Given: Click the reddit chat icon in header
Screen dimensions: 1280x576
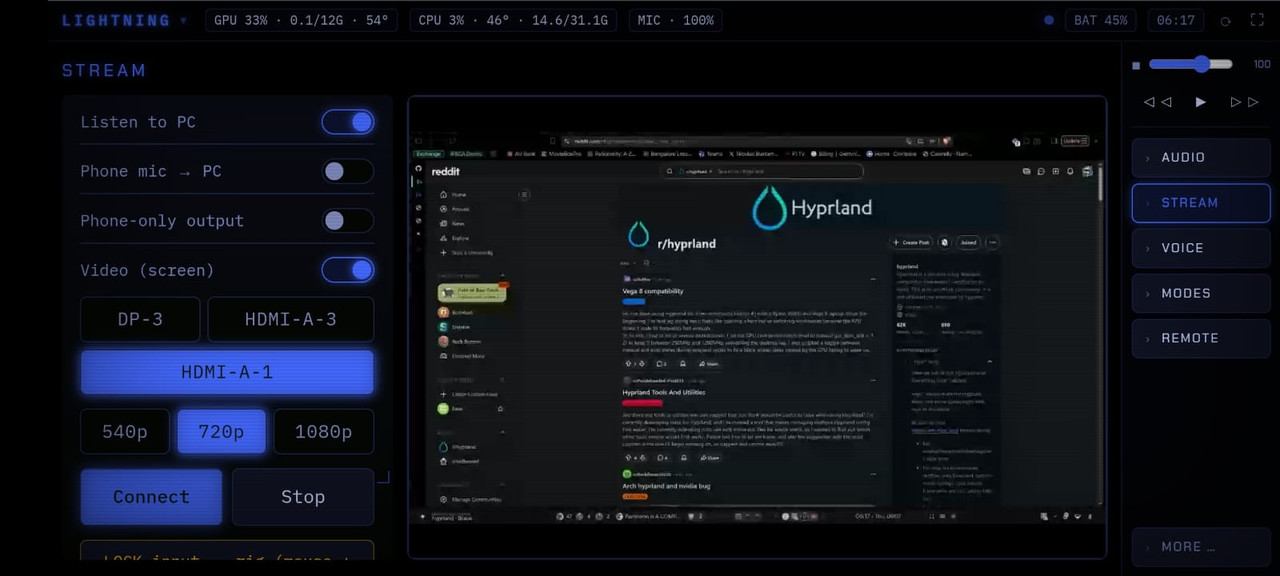Looking at the screenshot, I should click(1041, 172).
